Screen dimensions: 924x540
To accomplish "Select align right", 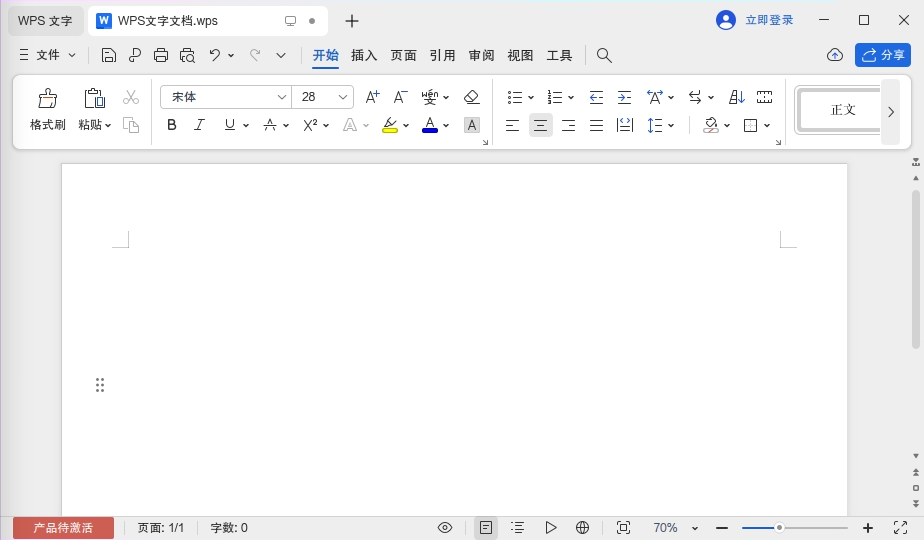I will click(x=569, y=125).
